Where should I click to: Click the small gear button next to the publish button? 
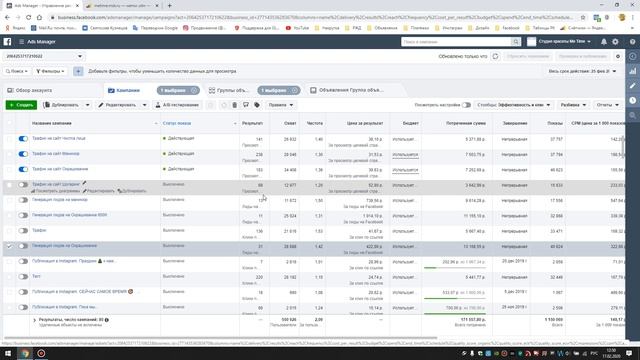pos(618,56)
